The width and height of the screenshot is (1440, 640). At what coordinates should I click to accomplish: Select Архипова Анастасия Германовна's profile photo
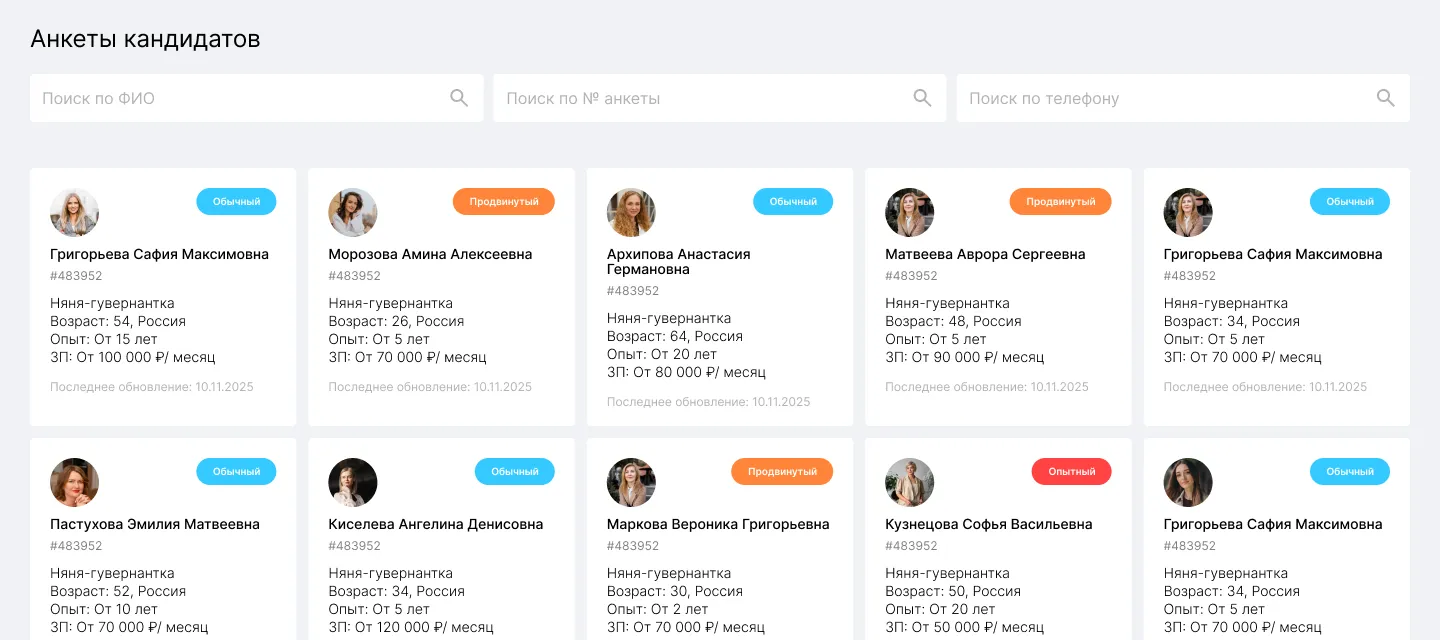631,212
